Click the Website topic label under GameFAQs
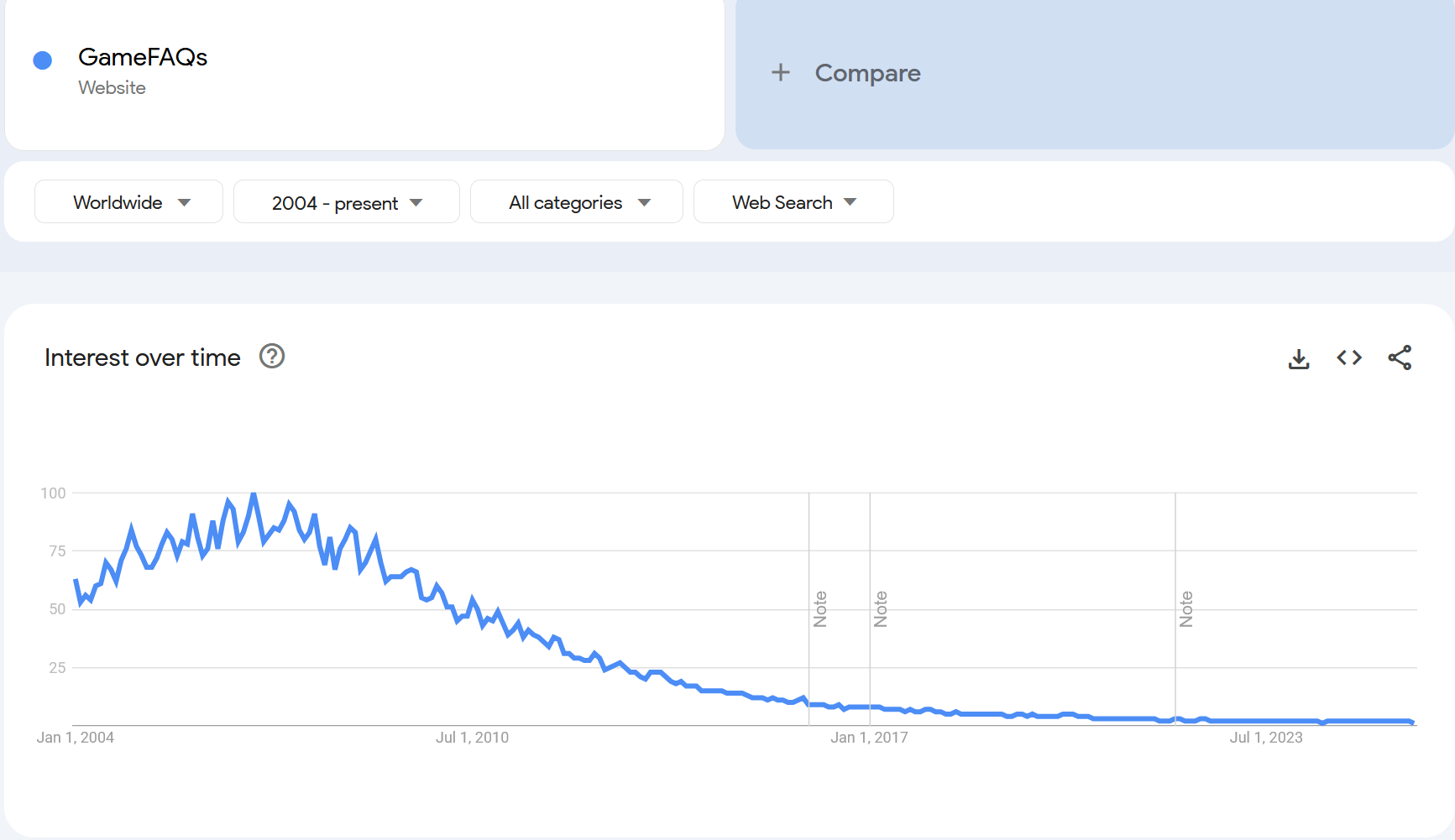Screen dimensions: 1455x840 click(x=112, y=88)
